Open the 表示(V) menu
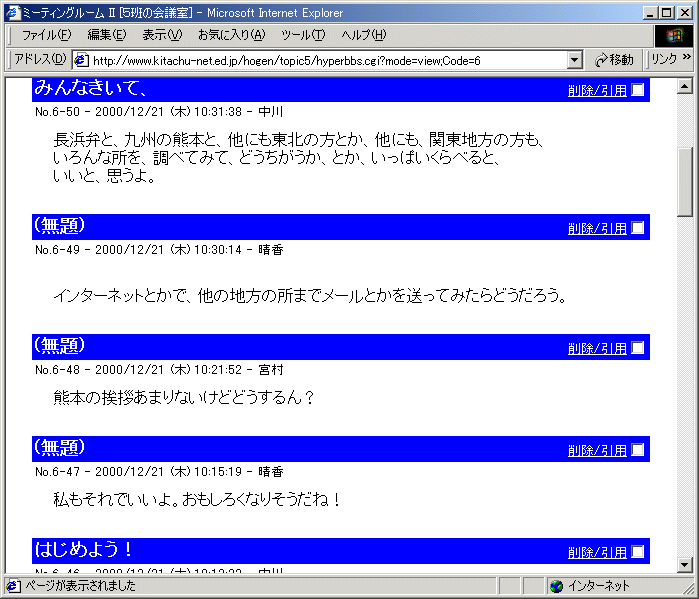The width and height of the screenshot is (699, 599). (162, 35)
